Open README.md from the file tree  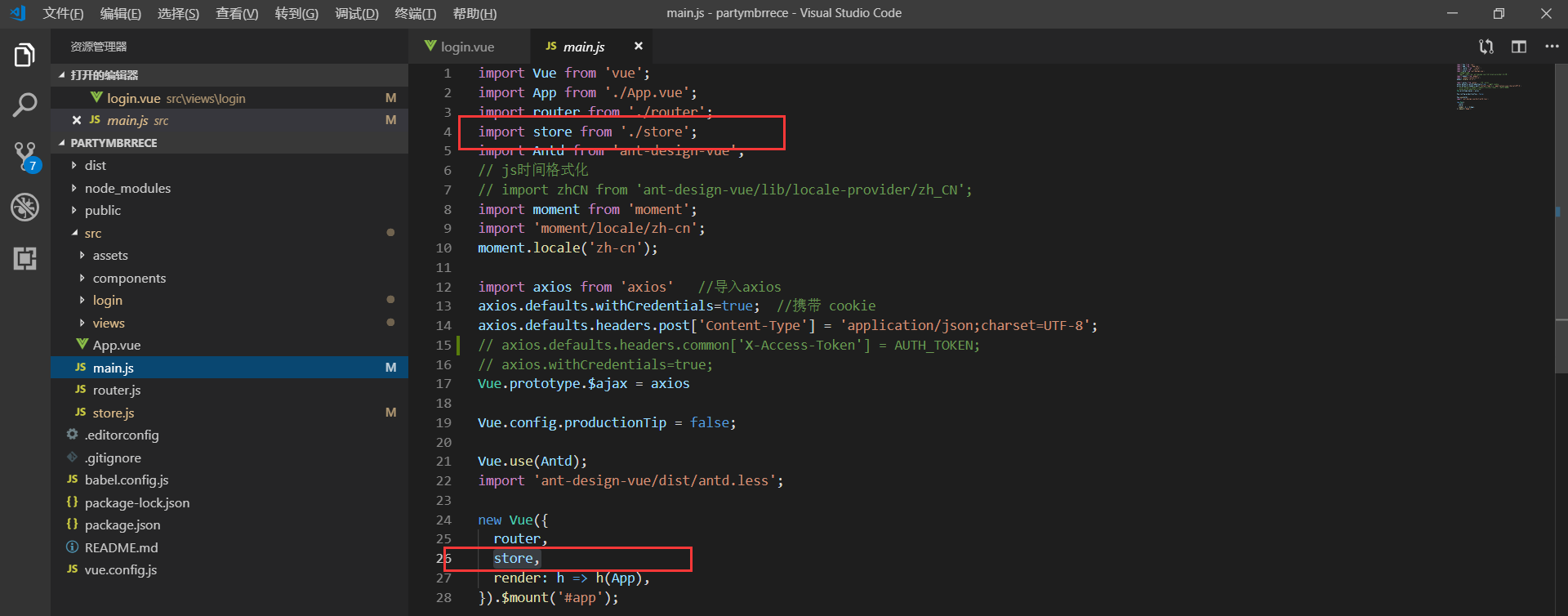click(x=229, y=547)
